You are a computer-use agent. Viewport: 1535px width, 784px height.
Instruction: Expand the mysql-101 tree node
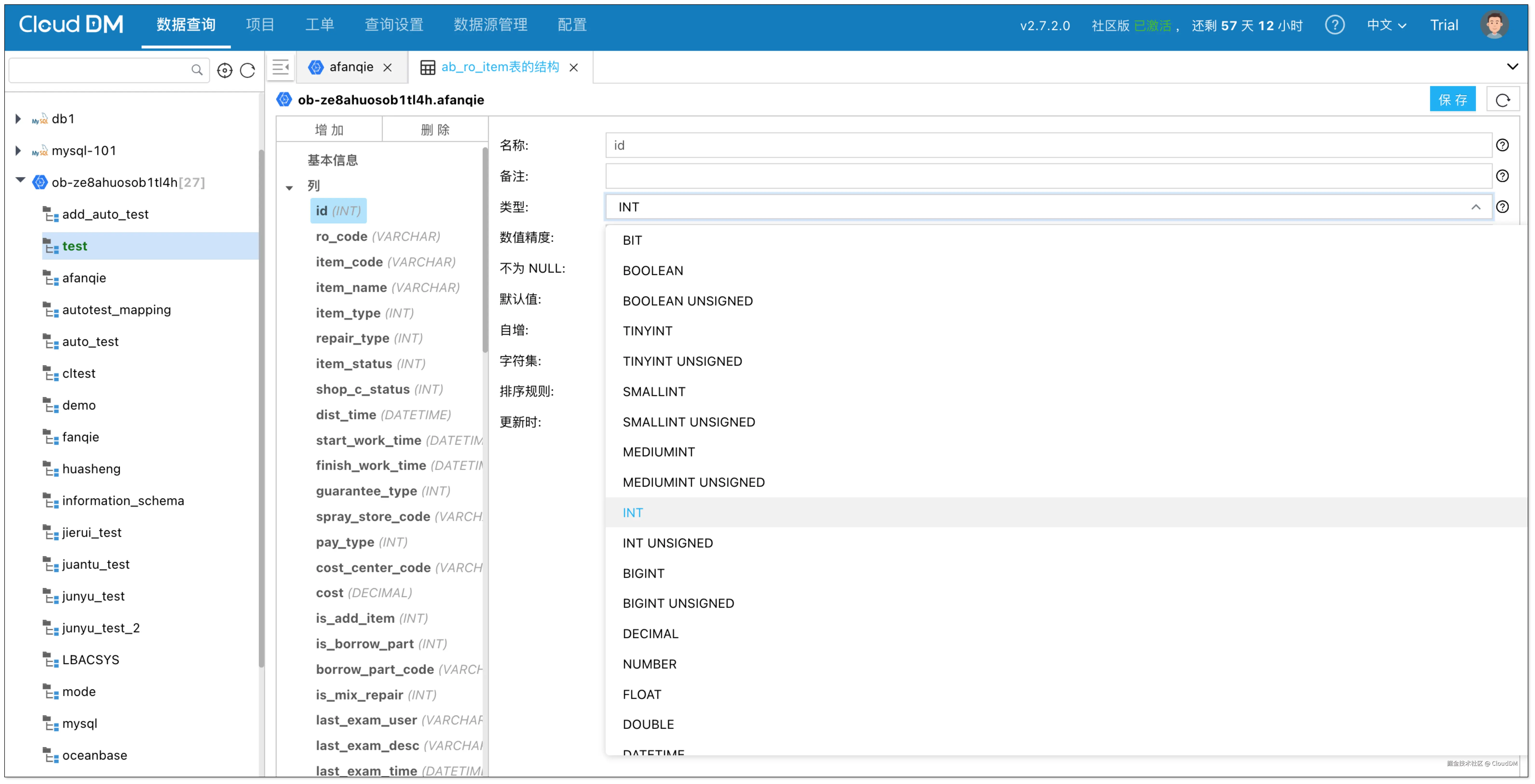(18, 151)
